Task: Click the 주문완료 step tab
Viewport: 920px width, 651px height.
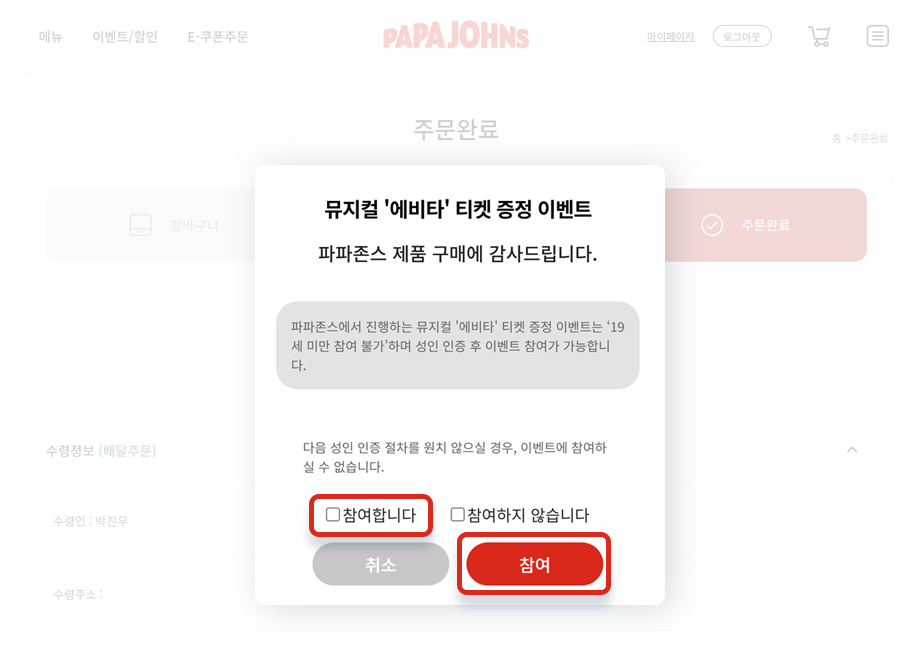Action: click(x=765, y=225)
